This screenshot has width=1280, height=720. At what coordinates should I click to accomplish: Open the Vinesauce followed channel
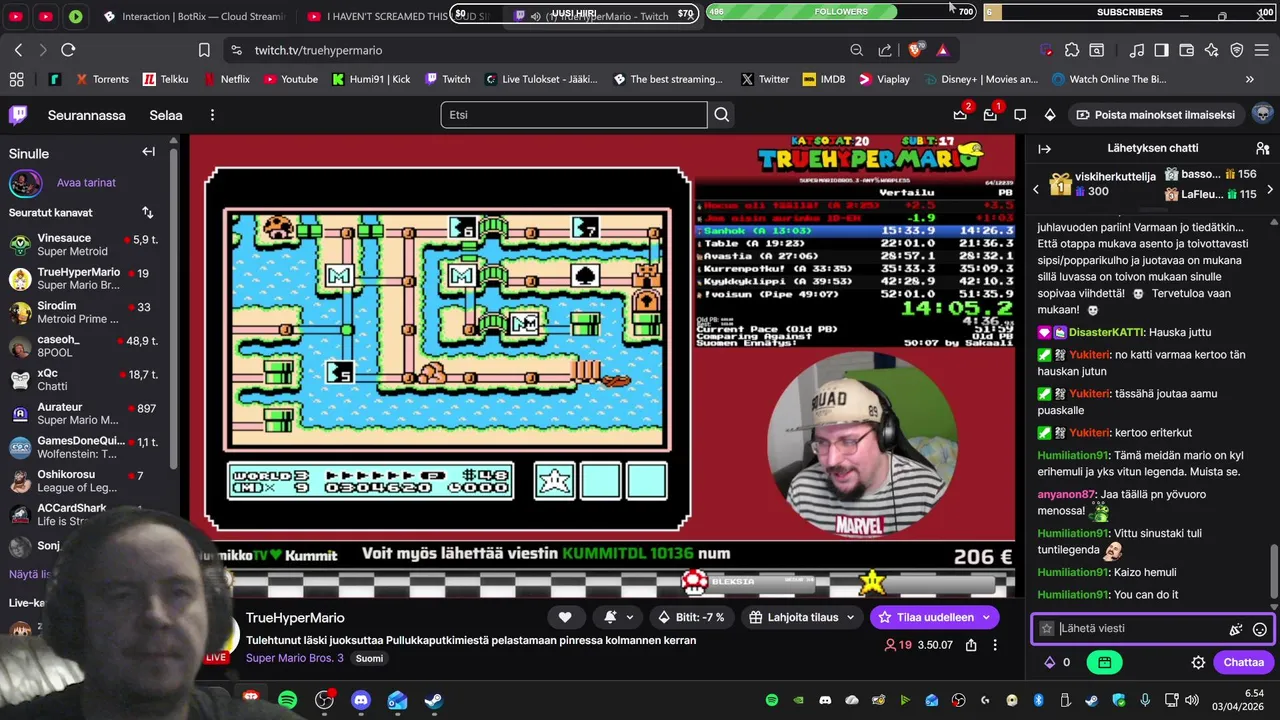(x=88, y=244)
